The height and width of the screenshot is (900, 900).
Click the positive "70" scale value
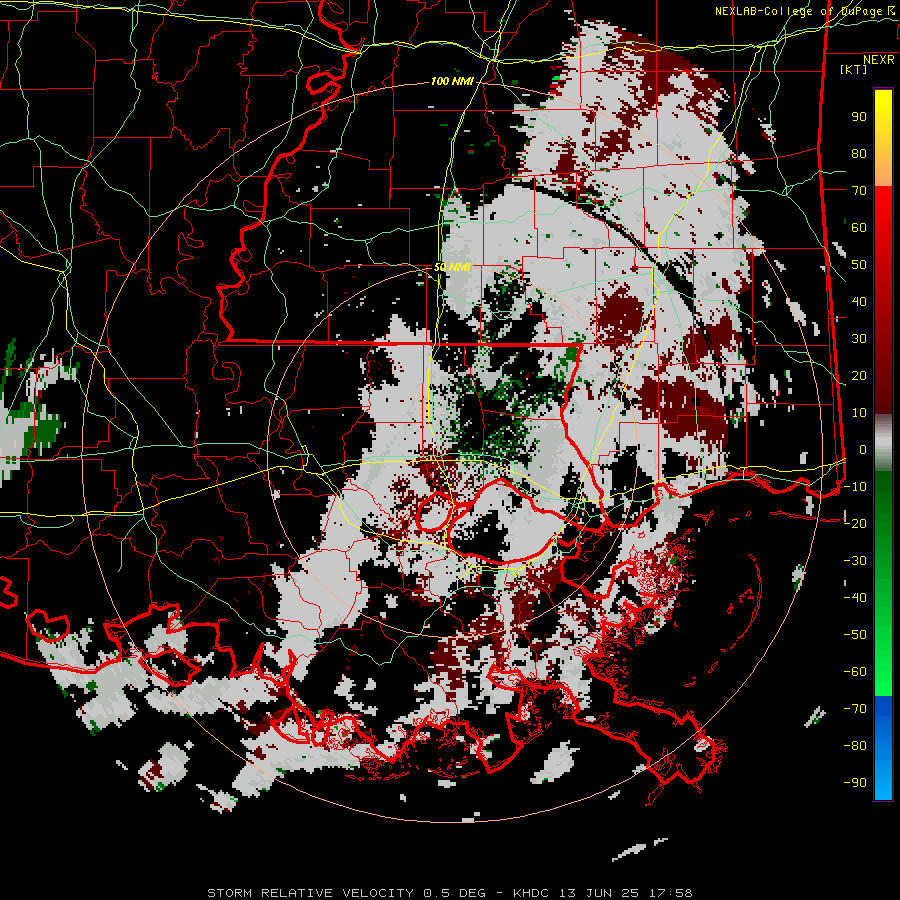859,191
